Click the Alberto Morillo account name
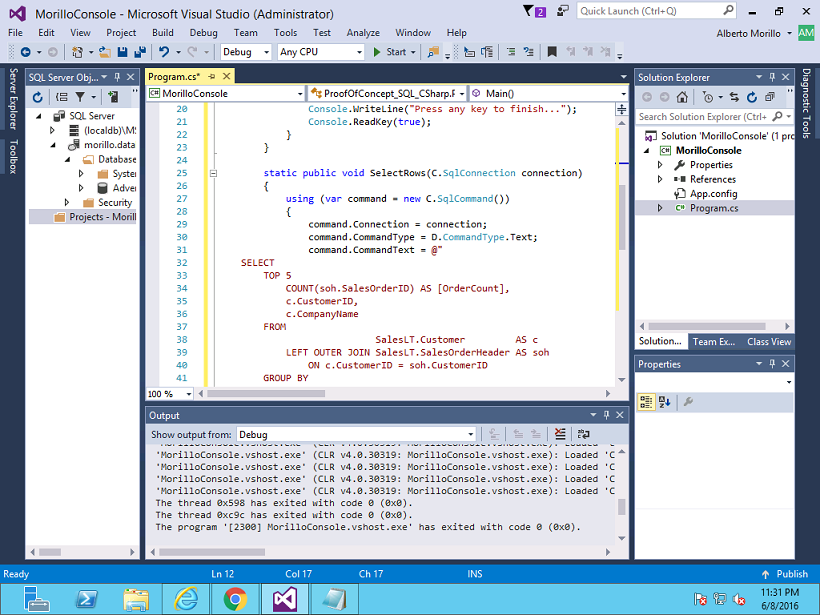 [748, 33]
